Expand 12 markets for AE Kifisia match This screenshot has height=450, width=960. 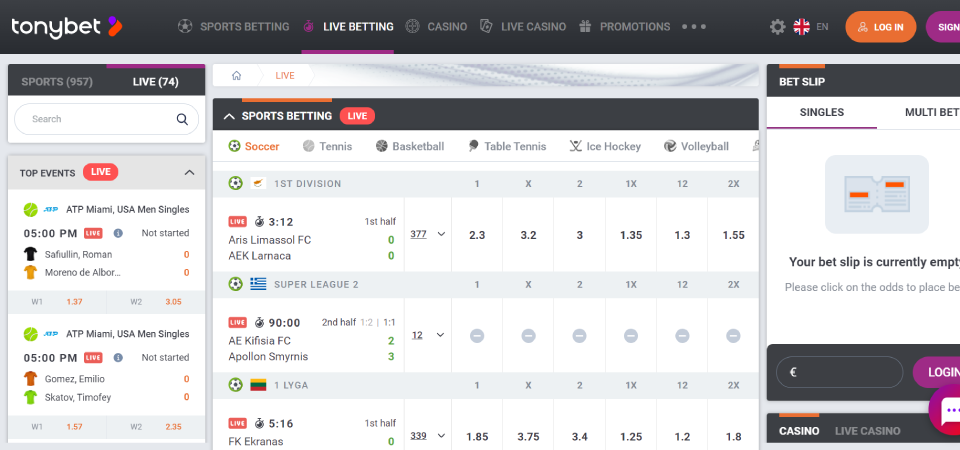coord(427,335)
